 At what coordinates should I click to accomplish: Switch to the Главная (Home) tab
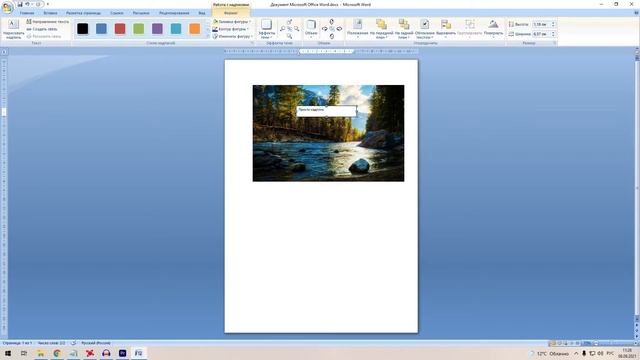[27, 13]
